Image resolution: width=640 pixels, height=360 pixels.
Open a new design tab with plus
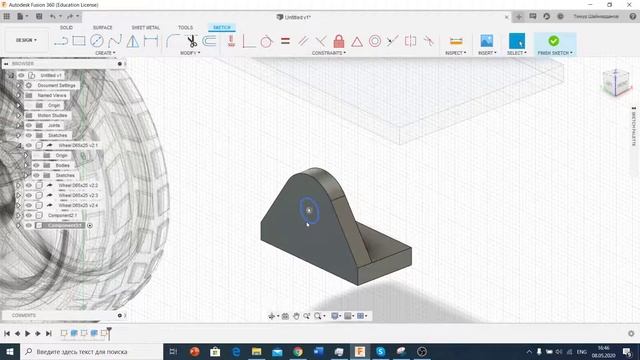(x=519, y=17)
